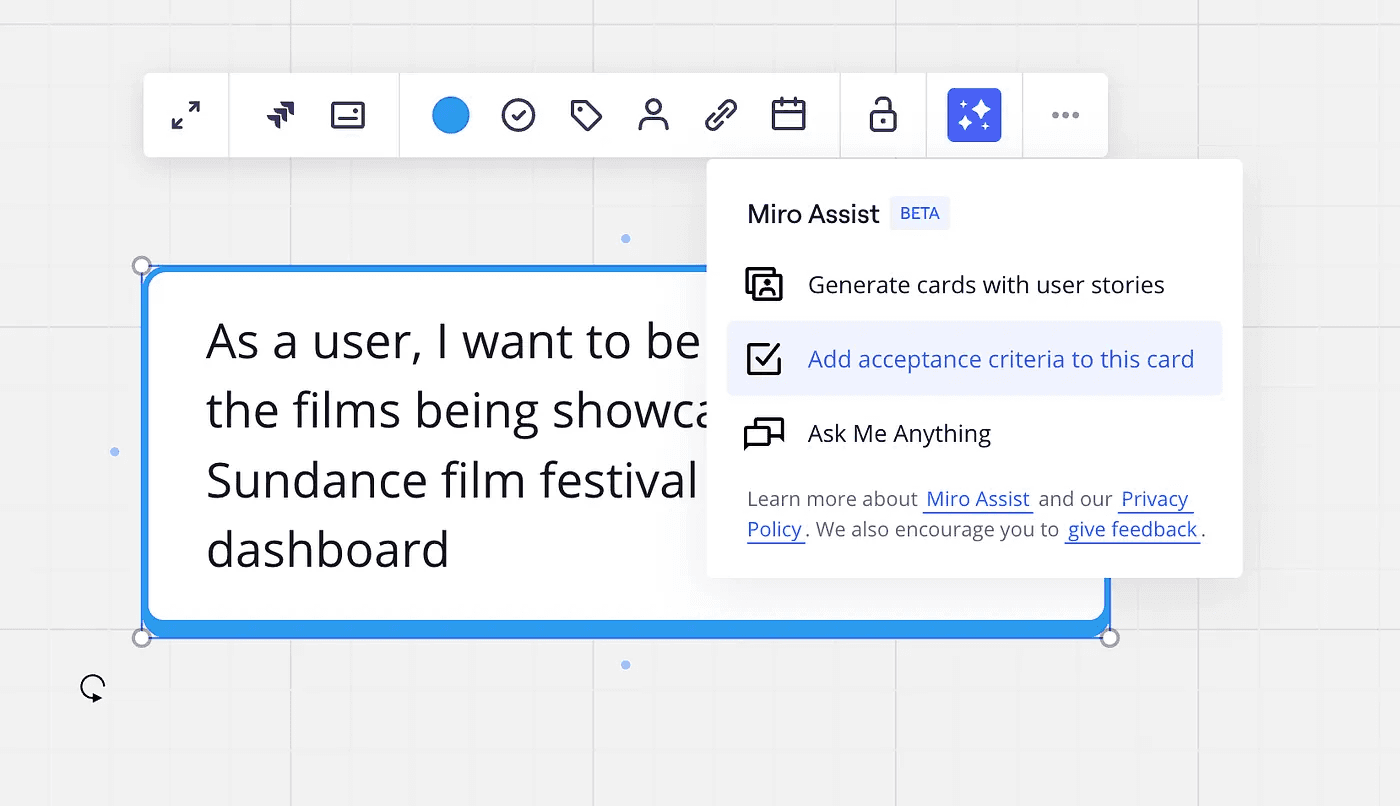Click the user story card text
Screen dimensions: 1400x806
[x=420, y=445]
